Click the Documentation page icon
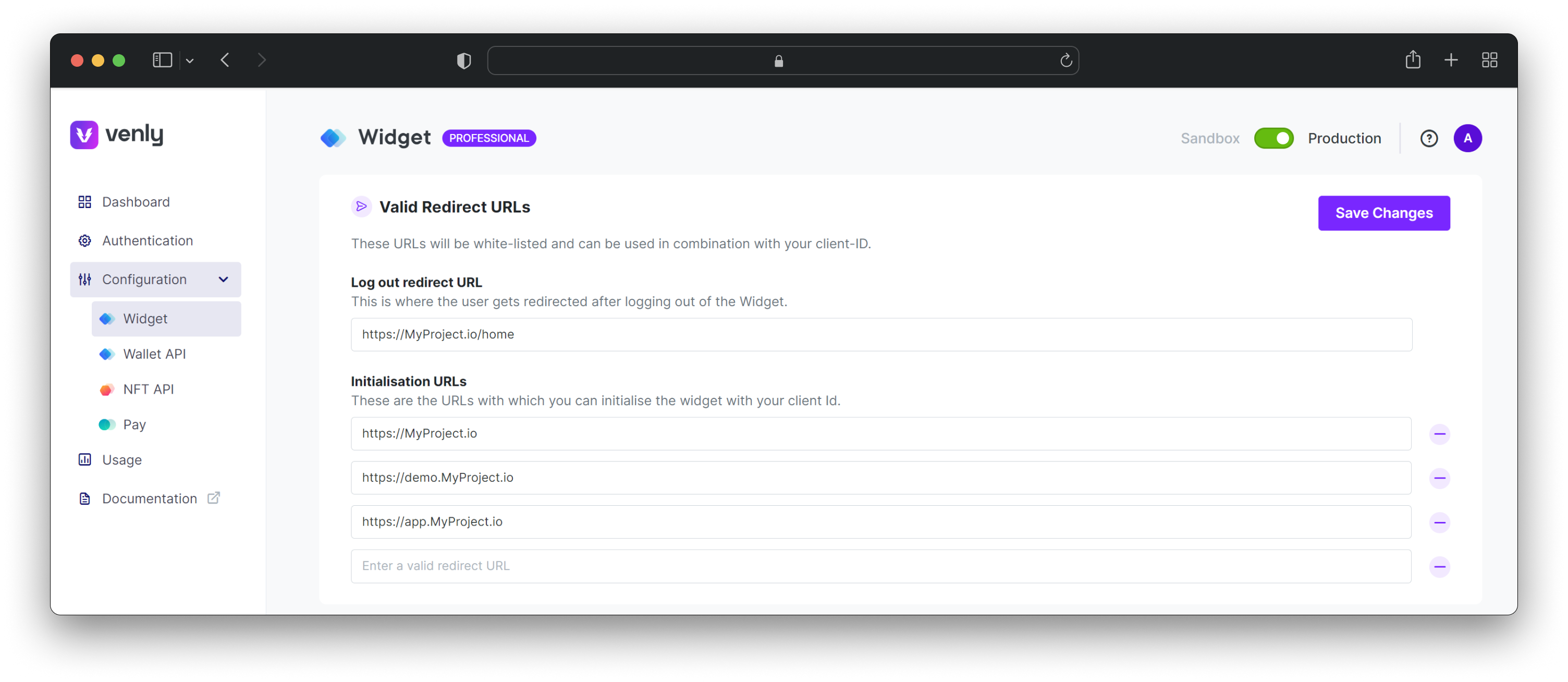The image size is (1568, 682). click(x=84, y=498)
